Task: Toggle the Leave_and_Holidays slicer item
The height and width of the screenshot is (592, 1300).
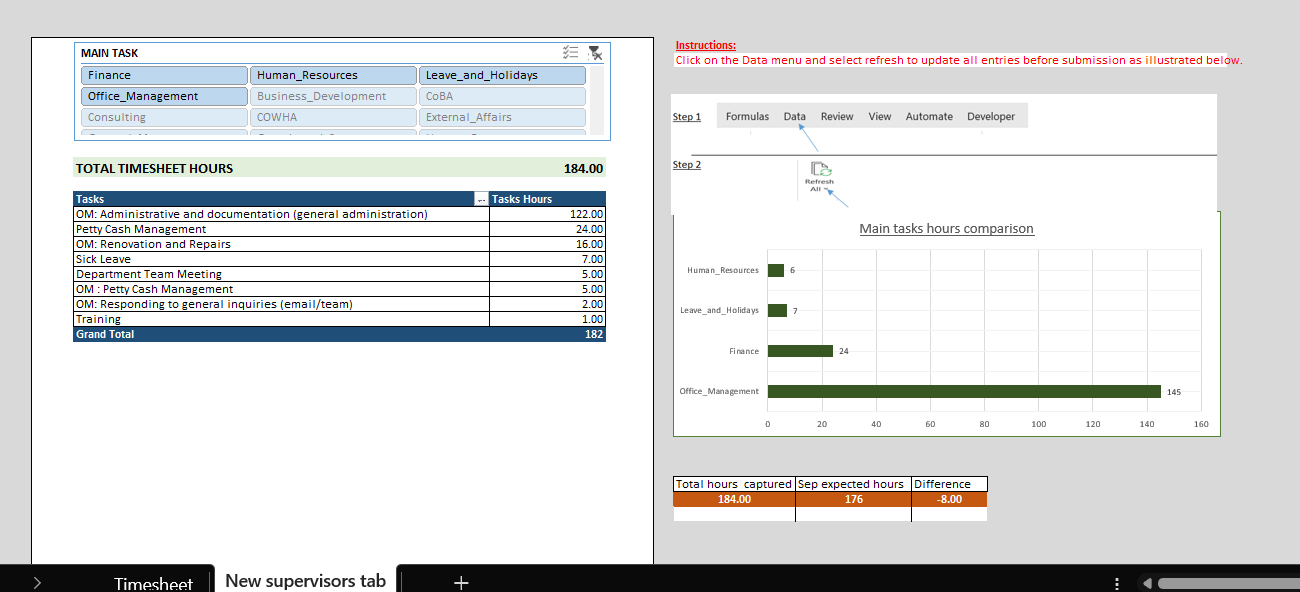Action: tap(502, 76)
